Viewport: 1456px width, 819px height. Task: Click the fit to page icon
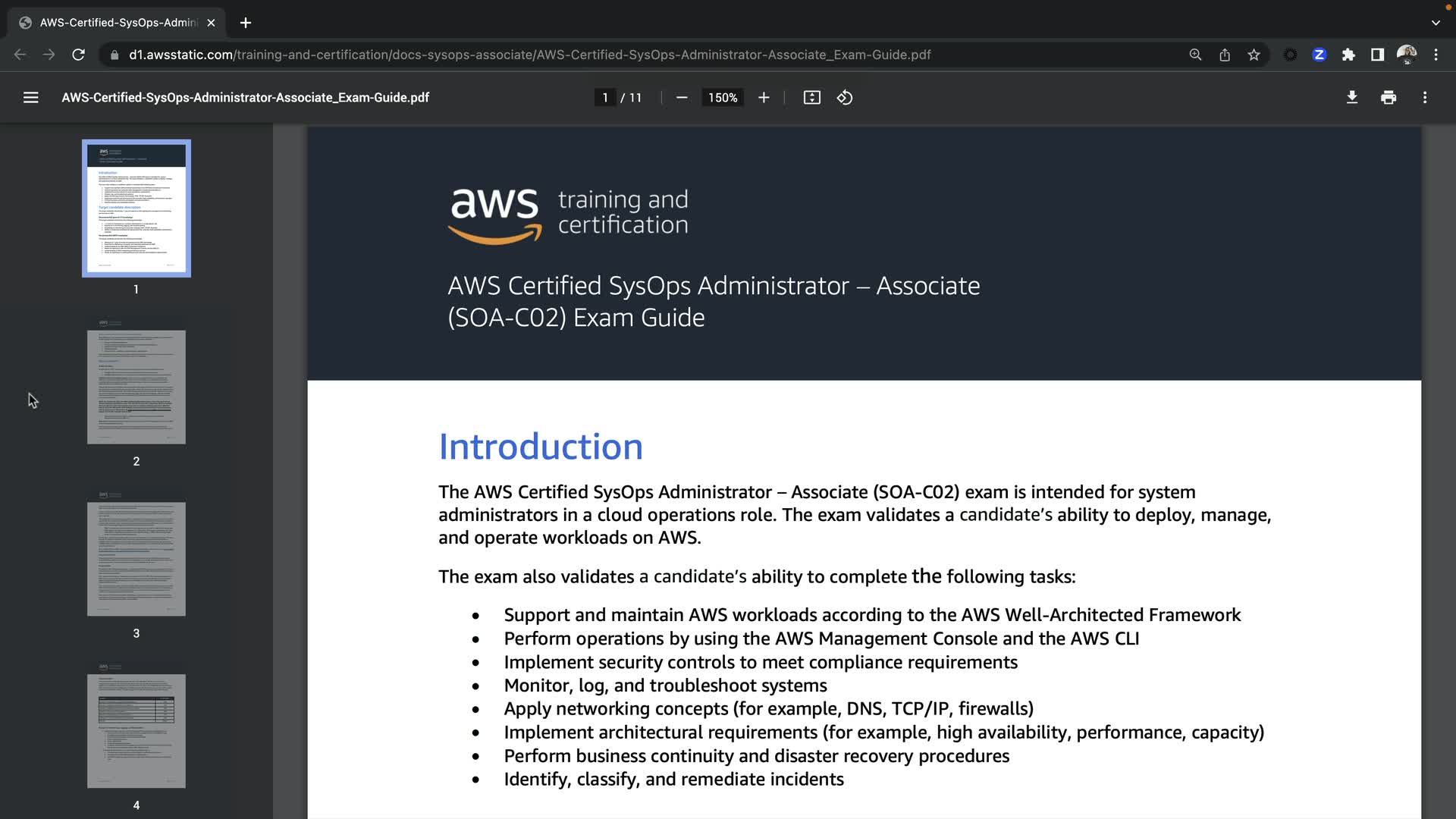click(811, 98)
